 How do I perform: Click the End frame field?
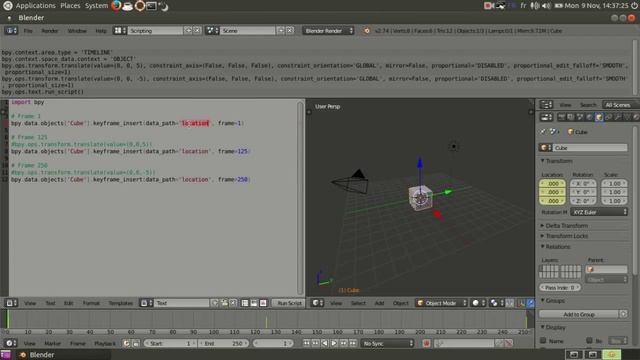(224, 343)
